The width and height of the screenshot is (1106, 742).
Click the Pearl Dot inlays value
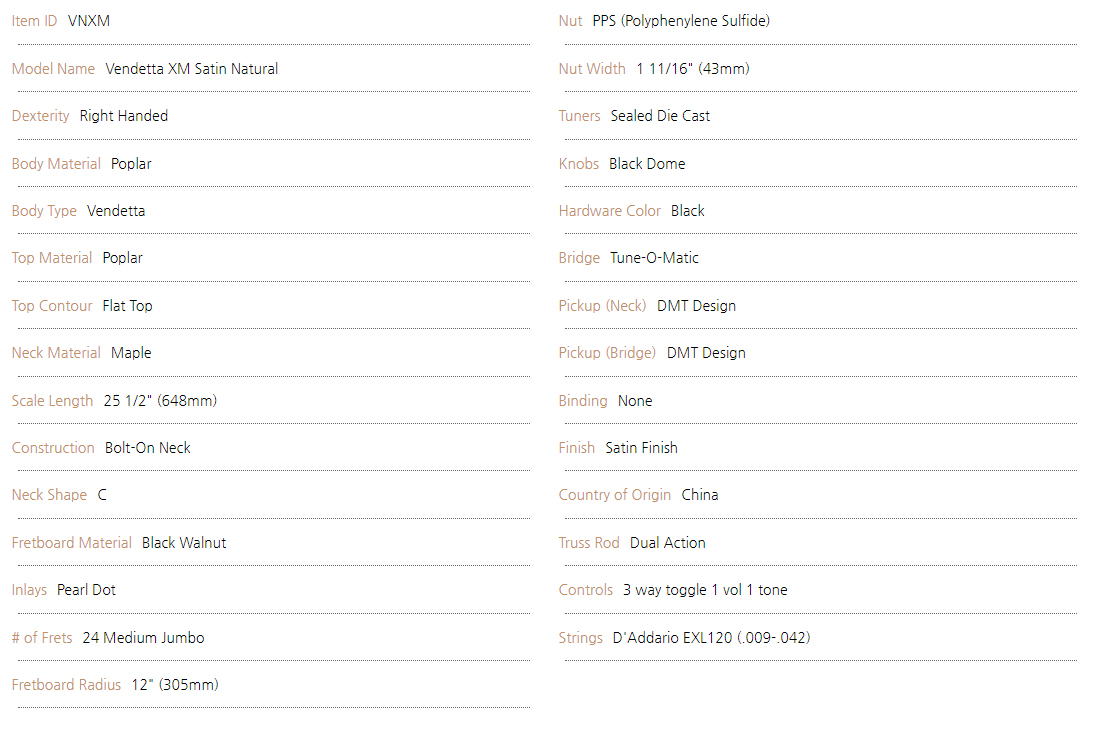pos(86,590)
